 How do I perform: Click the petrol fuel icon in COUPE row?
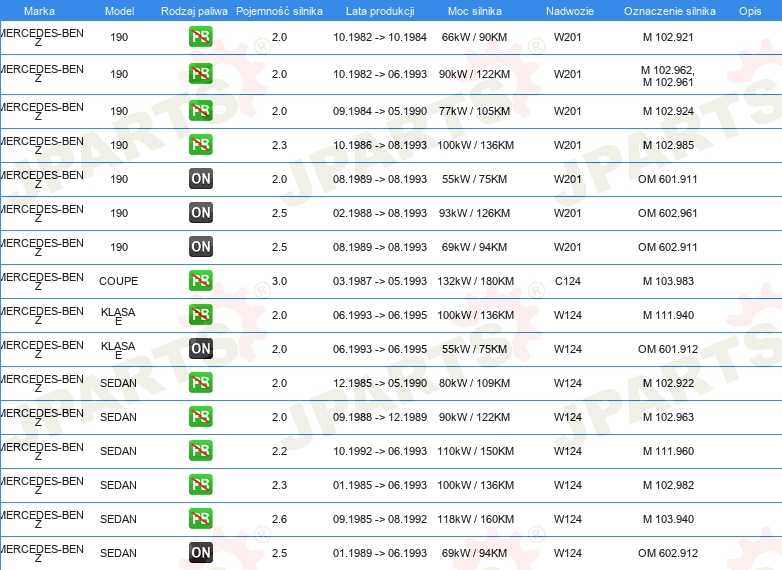[x=201, y=281]
